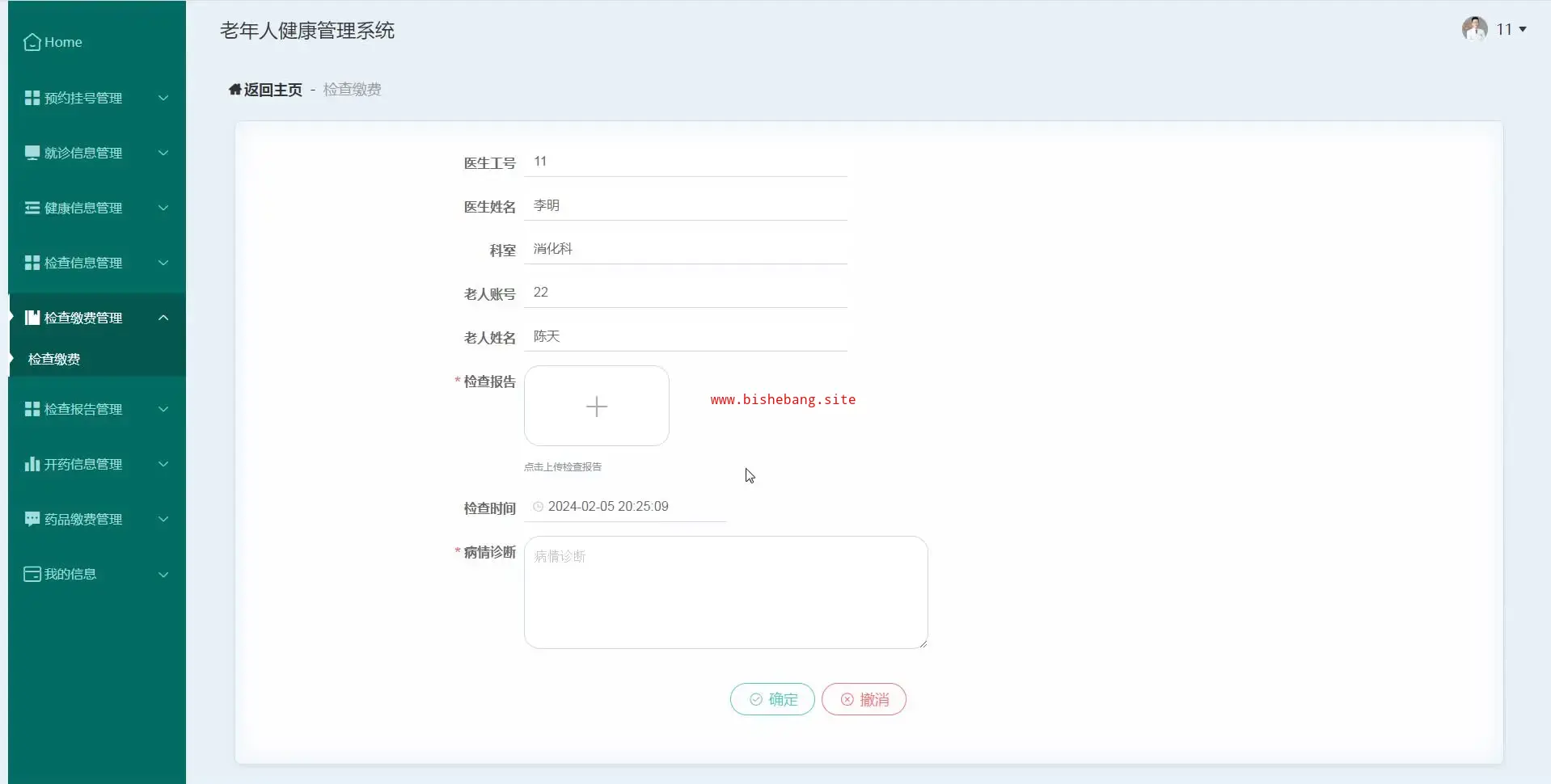This screenshot has width=1551, height=784.
Task: Click the Home house icon in sidebar
Action: [x=32, y=42]
